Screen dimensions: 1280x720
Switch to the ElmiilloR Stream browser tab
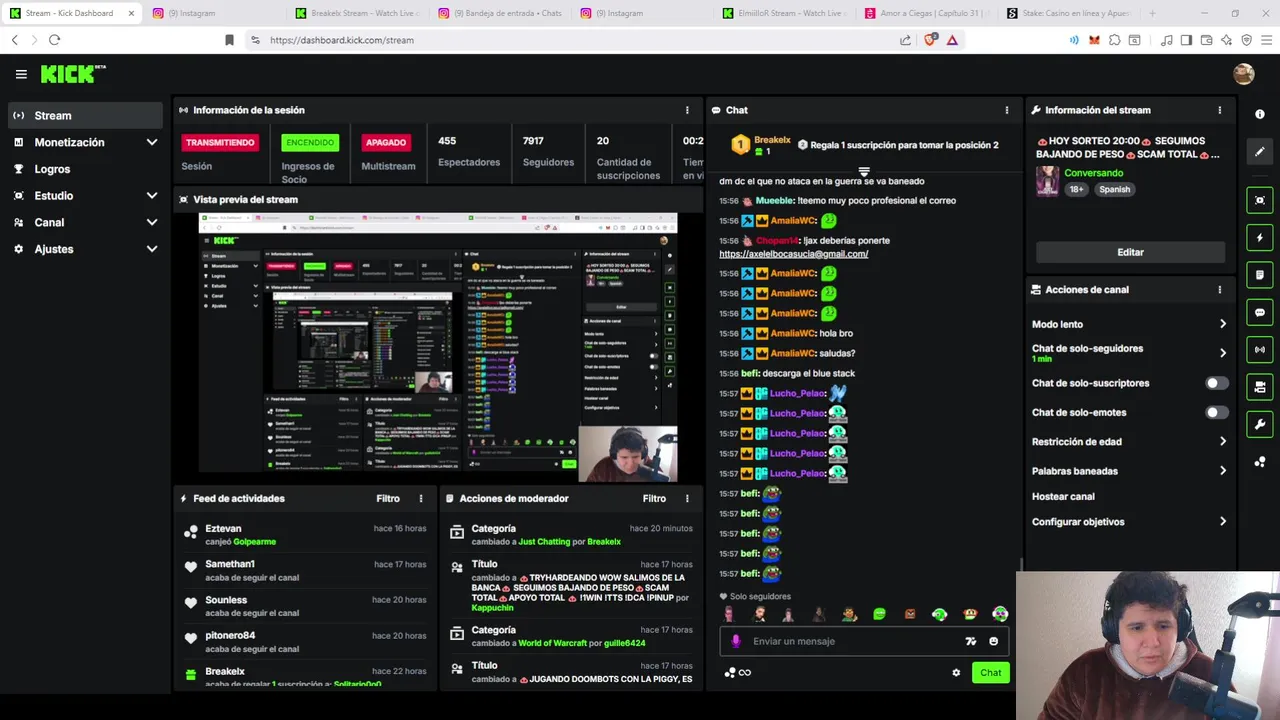(x=786, y=13)
